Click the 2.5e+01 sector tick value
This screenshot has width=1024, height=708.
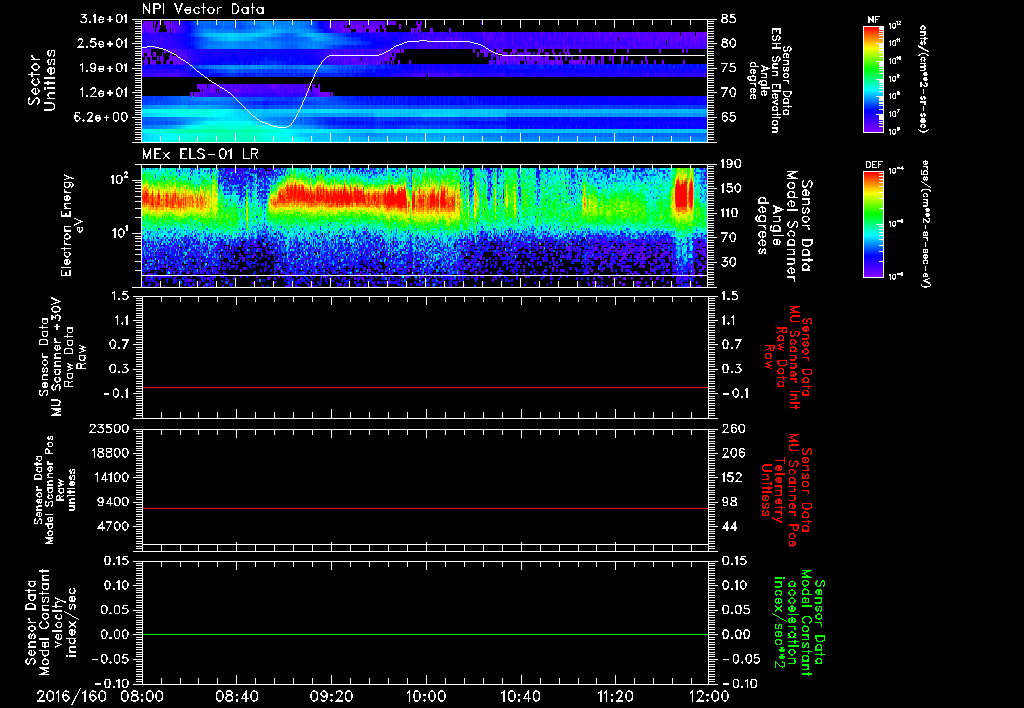pyautogui.click(x=105, y=43)
